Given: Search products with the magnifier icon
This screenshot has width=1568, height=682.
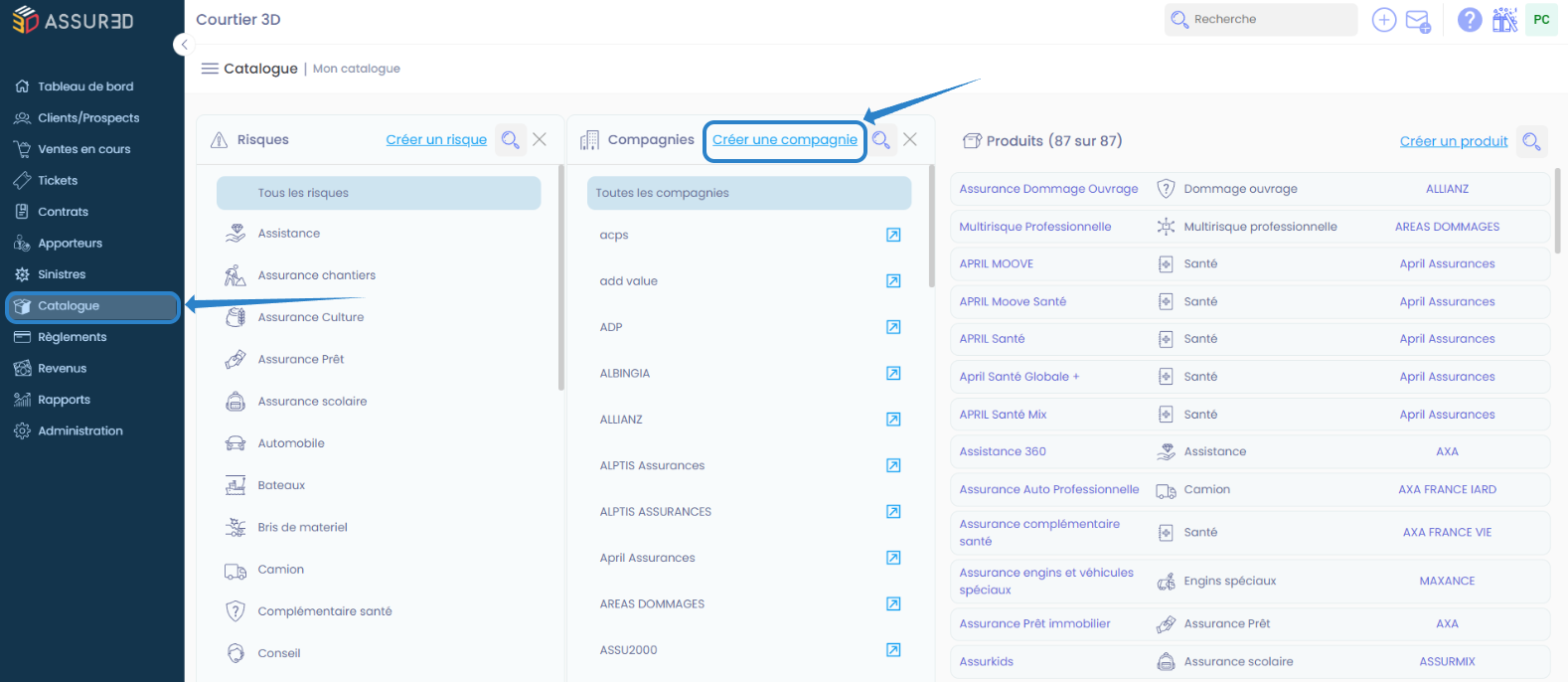Looking at the screenshot, I should point(1532,141).
